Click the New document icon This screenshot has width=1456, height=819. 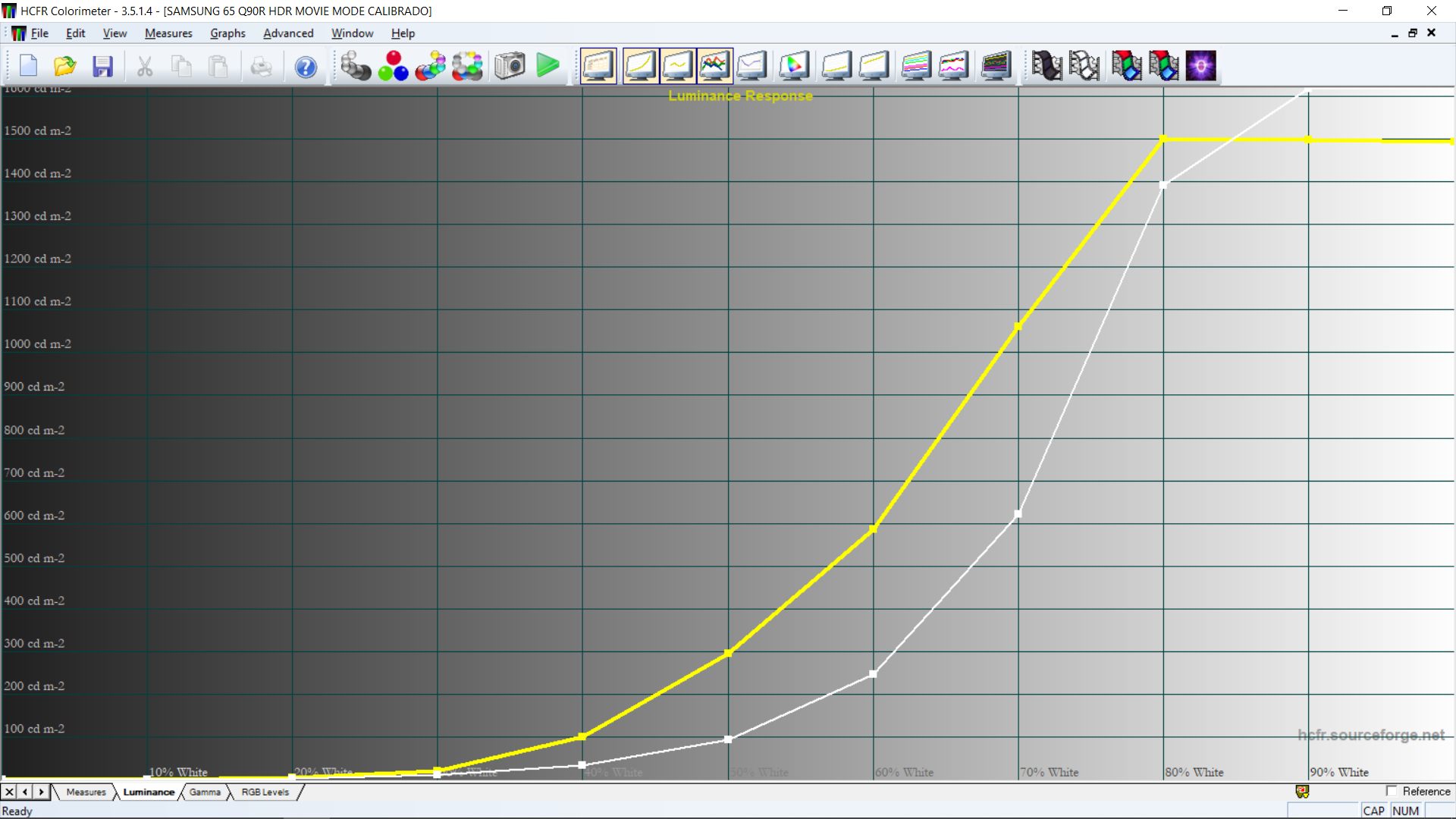click(28, 66)
